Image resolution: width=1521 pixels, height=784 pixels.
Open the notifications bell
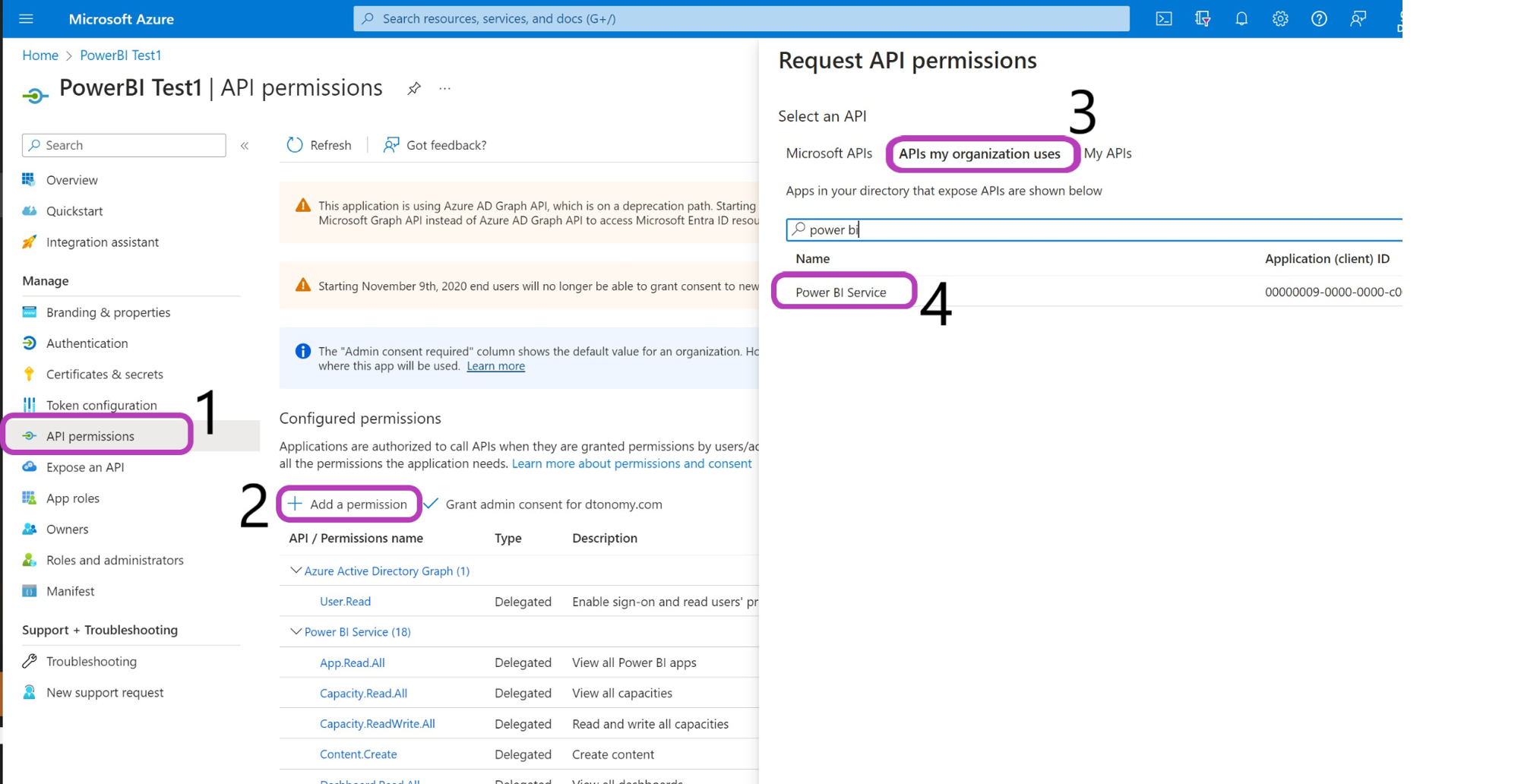[x=1241, y=19]
